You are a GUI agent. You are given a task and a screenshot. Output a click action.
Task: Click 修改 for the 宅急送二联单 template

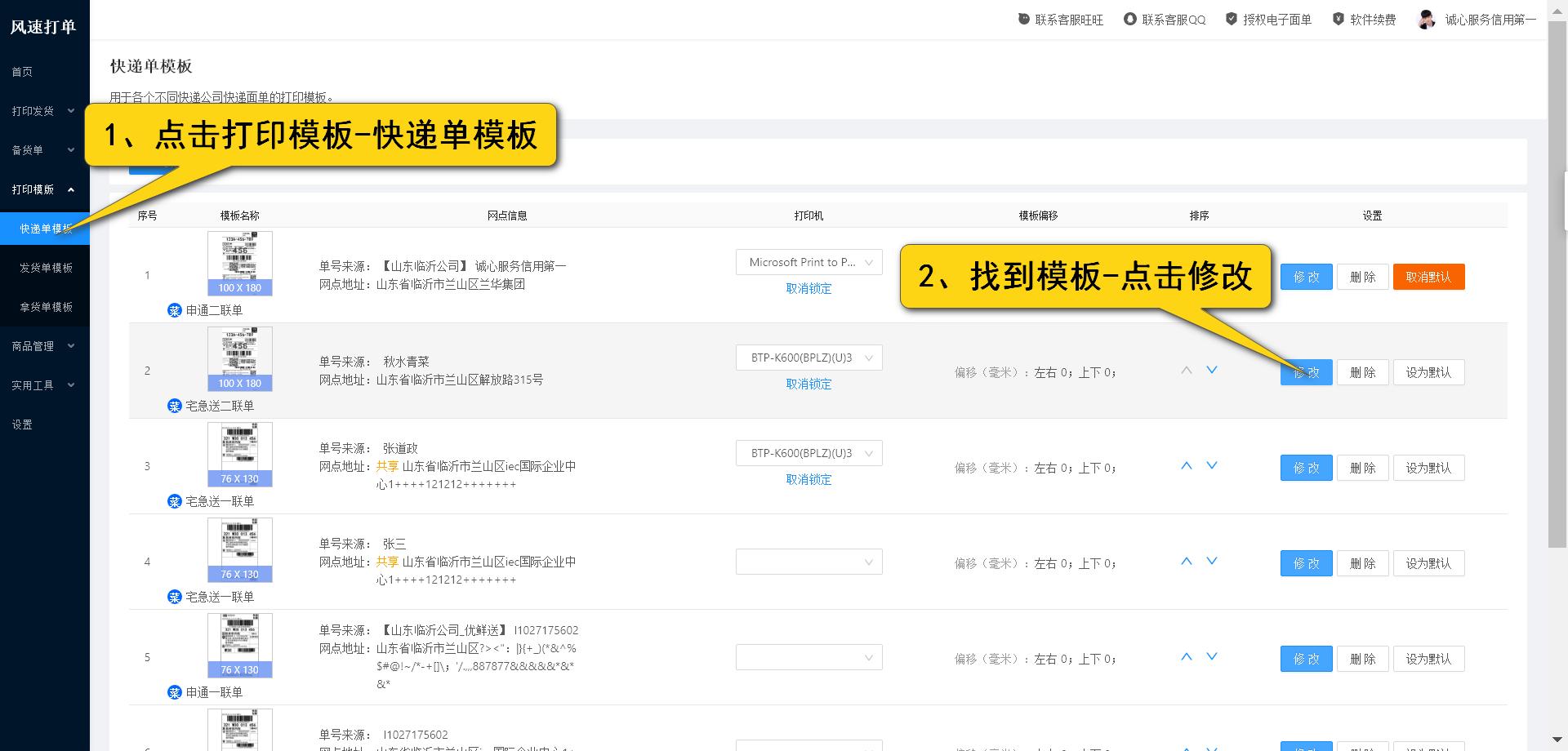[x=1305, y=372]
